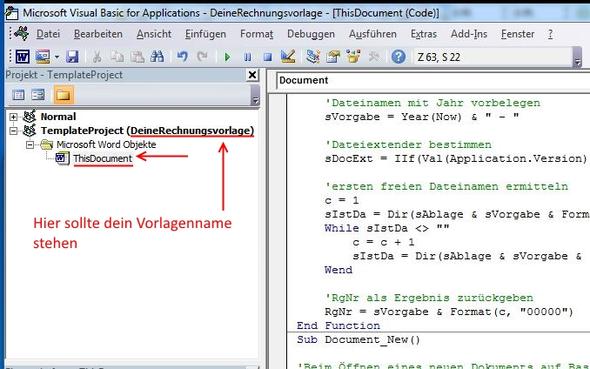Open the Extras menu
The width and height of the screenshot is (590, 369).
click(424, 34)
